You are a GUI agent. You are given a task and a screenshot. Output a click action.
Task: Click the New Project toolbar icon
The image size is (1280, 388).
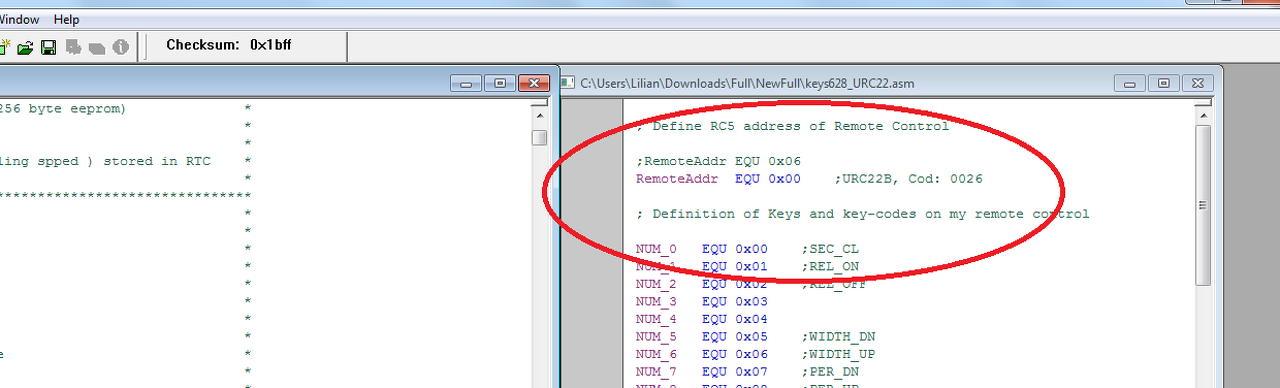4,46
